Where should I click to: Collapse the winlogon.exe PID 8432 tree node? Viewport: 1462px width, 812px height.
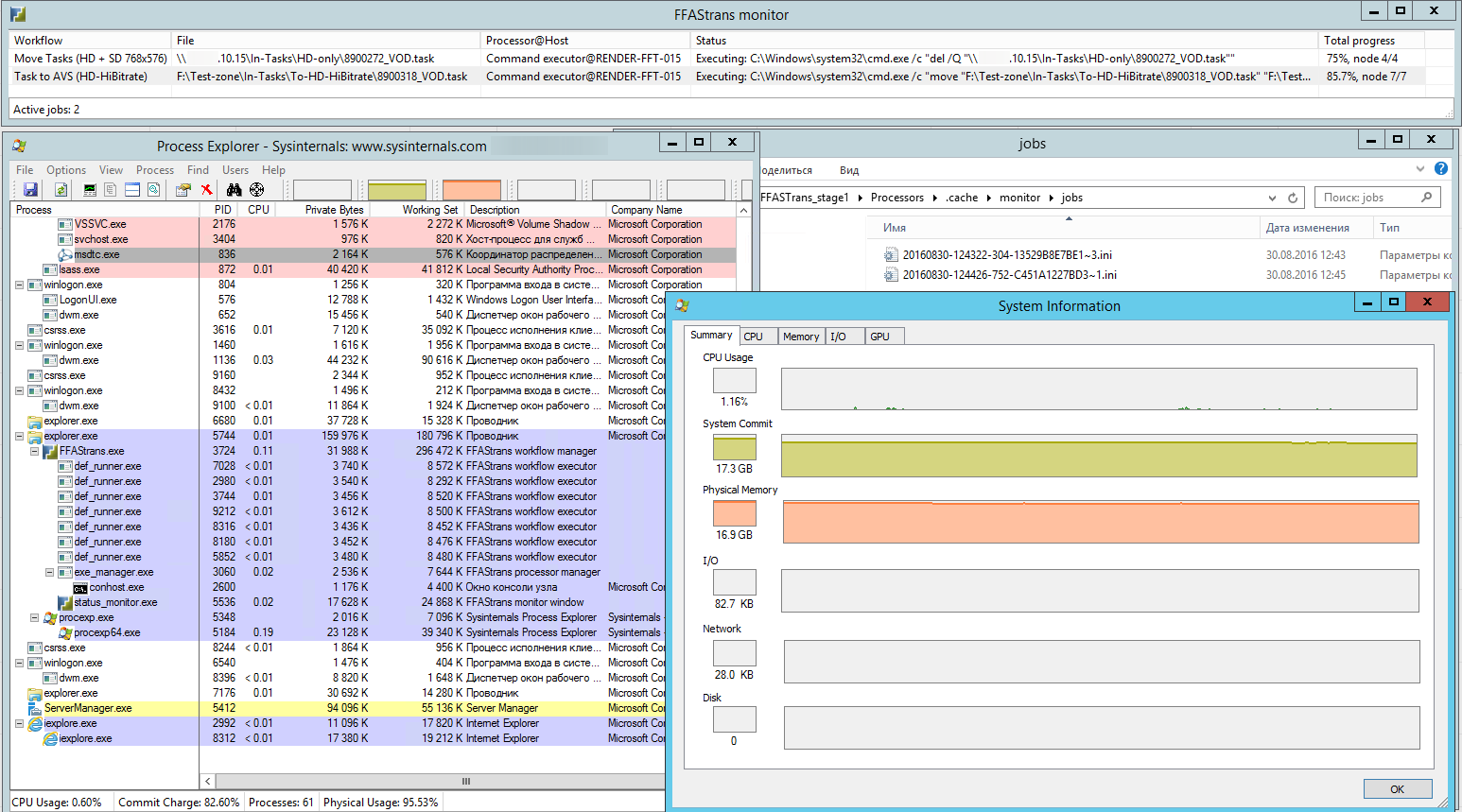coord(19,390)
